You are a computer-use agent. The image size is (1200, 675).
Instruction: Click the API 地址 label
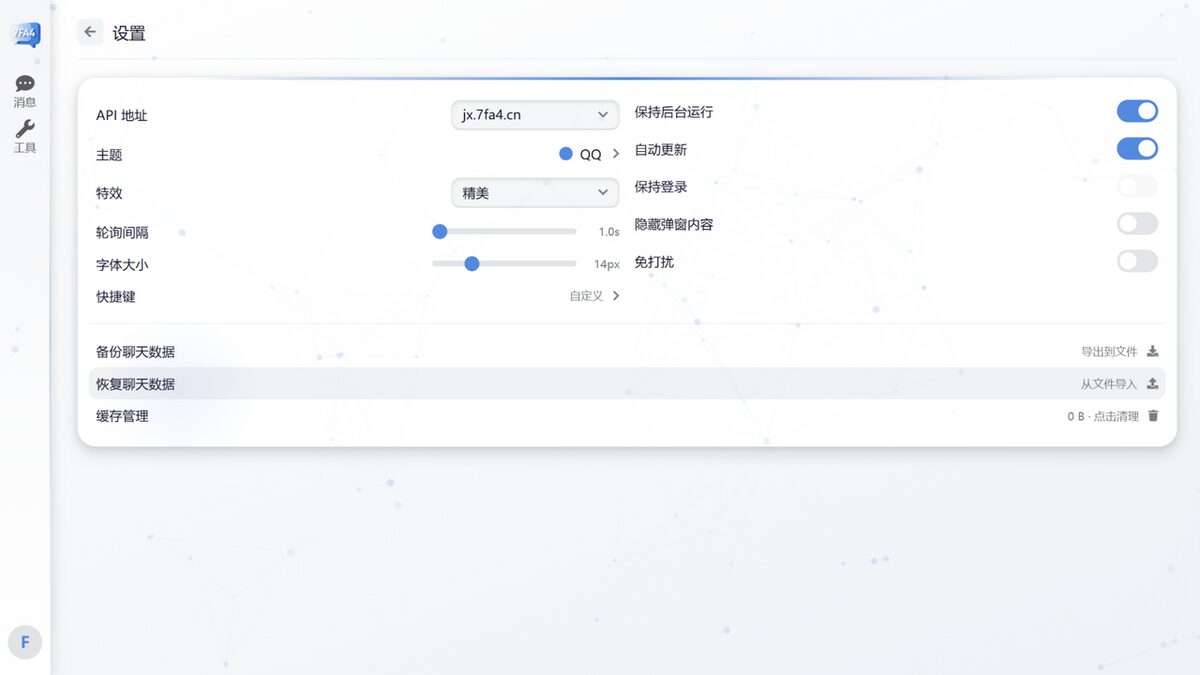121,115
